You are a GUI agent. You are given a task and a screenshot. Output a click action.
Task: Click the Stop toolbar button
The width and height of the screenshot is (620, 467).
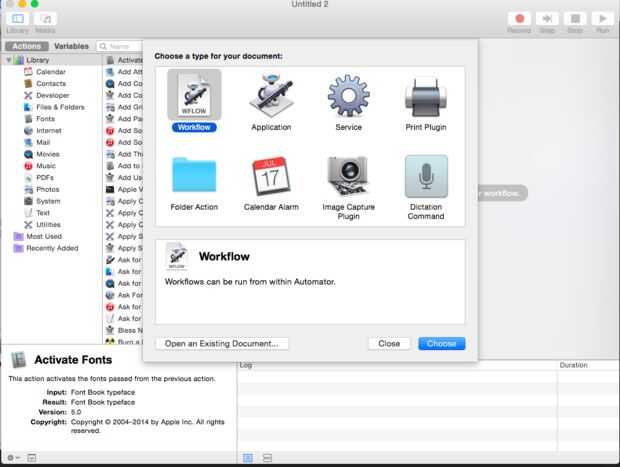pyautogui.click(x=575, y=19)
